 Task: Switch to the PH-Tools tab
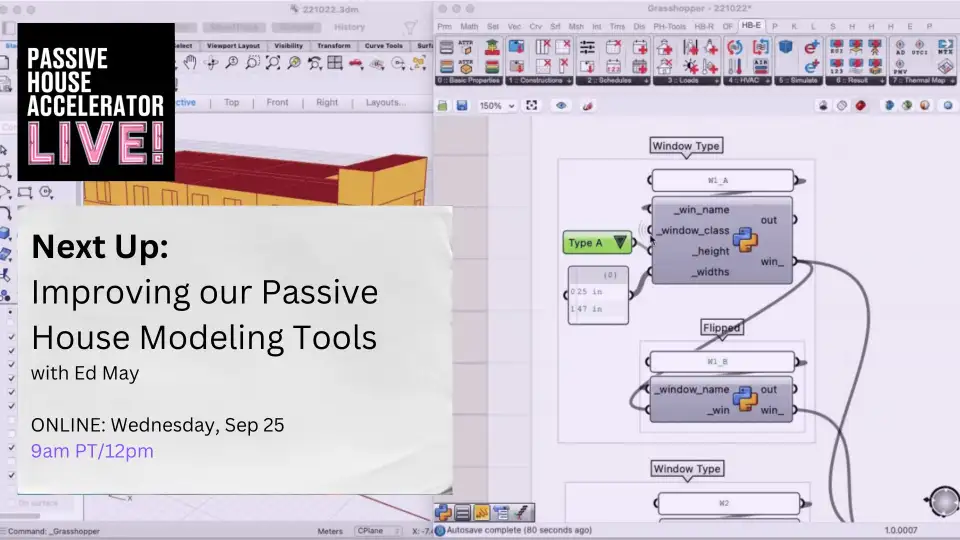tap(669, 27)
